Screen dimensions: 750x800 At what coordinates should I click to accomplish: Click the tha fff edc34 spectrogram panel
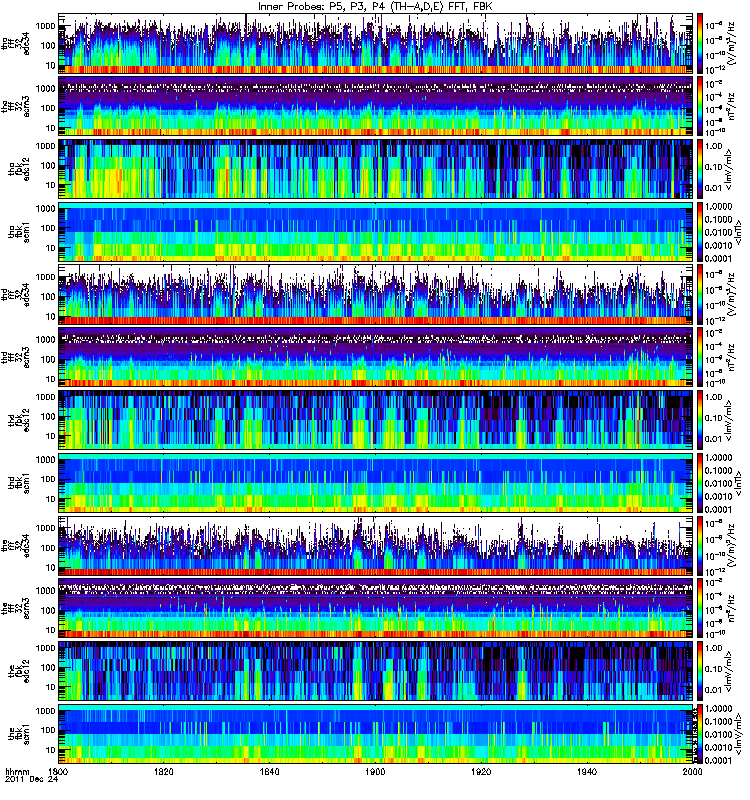(376, 43)
